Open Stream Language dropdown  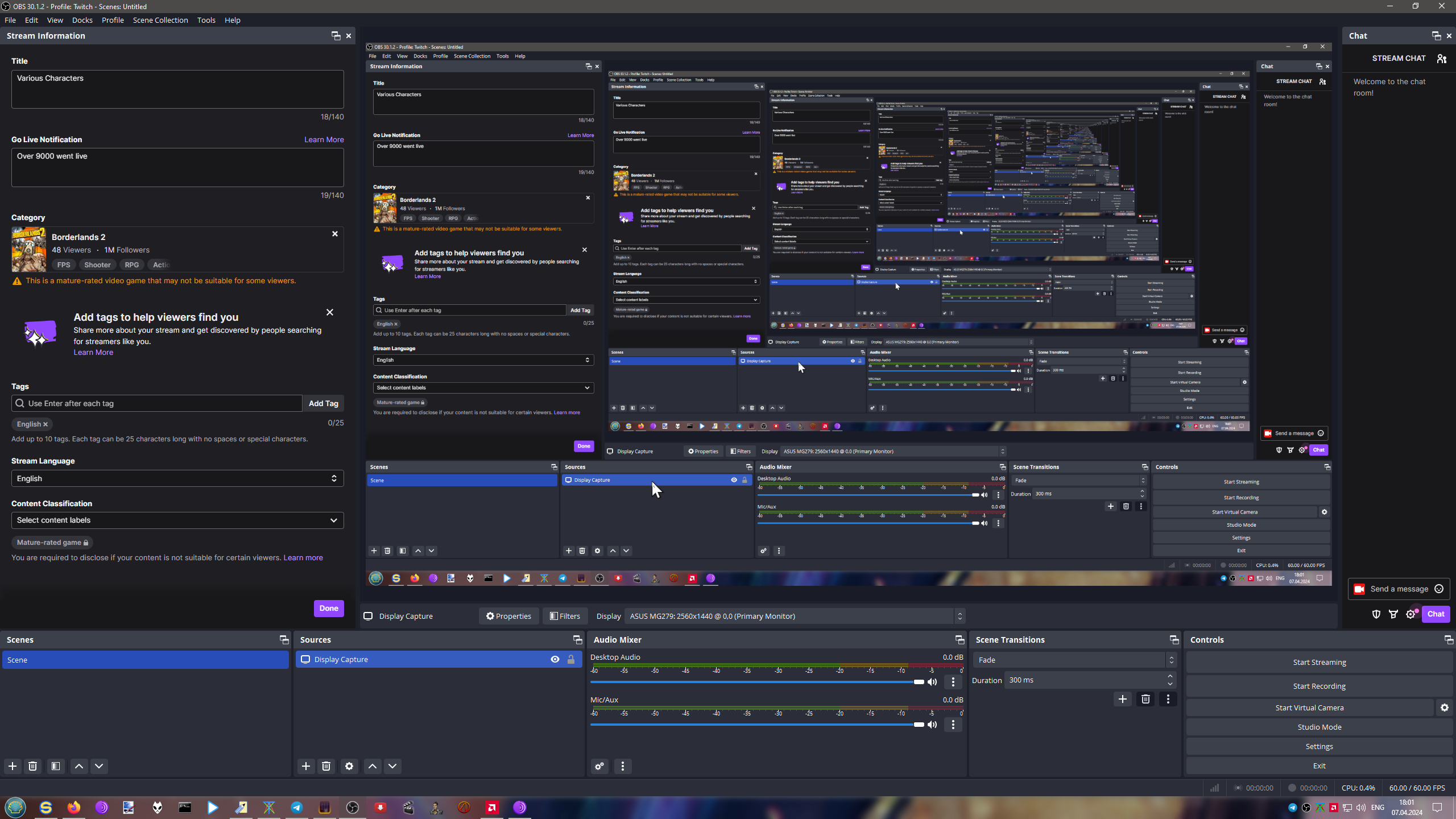click(177, 478)
